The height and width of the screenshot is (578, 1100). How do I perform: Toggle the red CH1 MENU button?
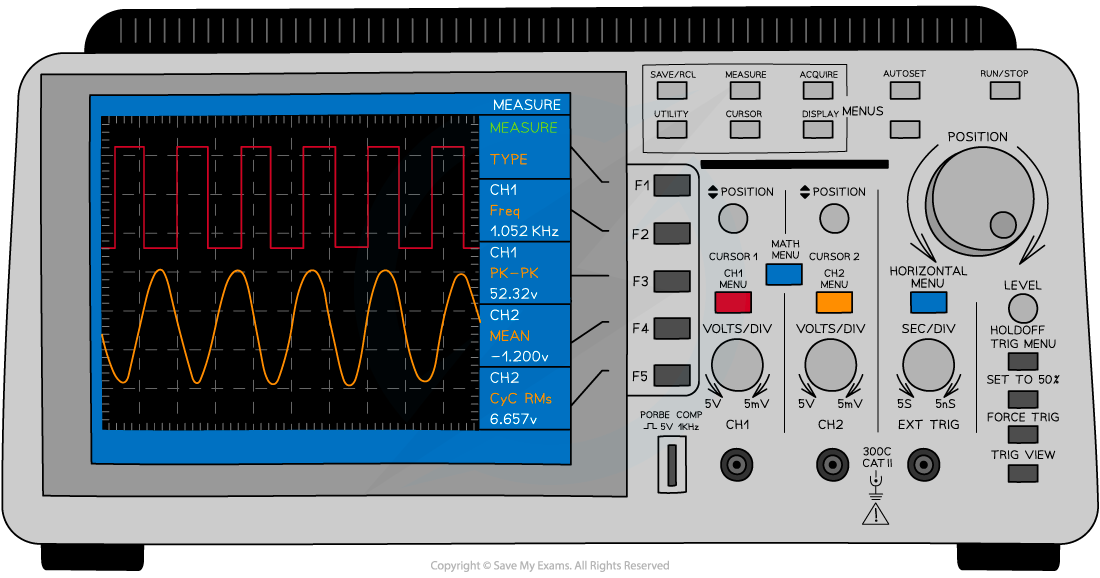[733, 302]
